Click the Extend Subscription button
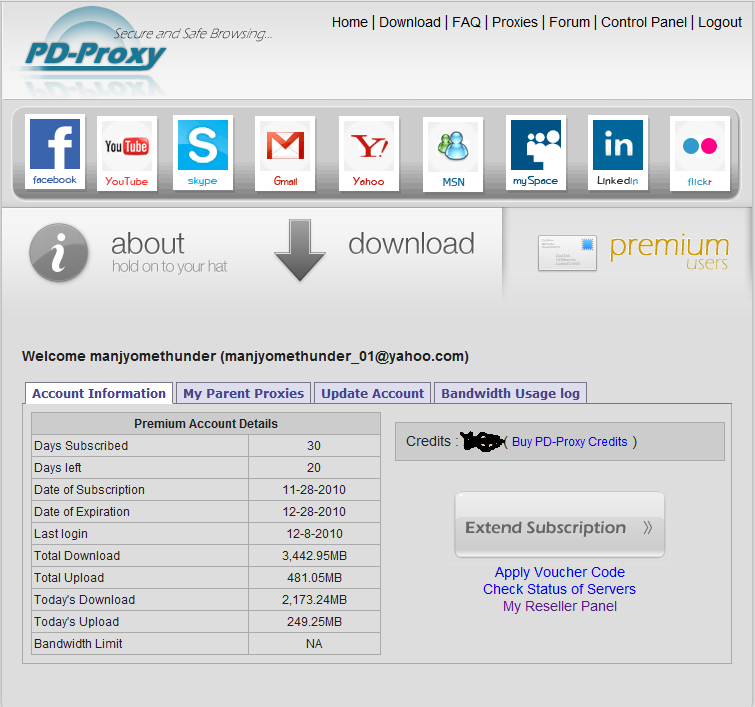755x707 pixels. pos(560,526)
